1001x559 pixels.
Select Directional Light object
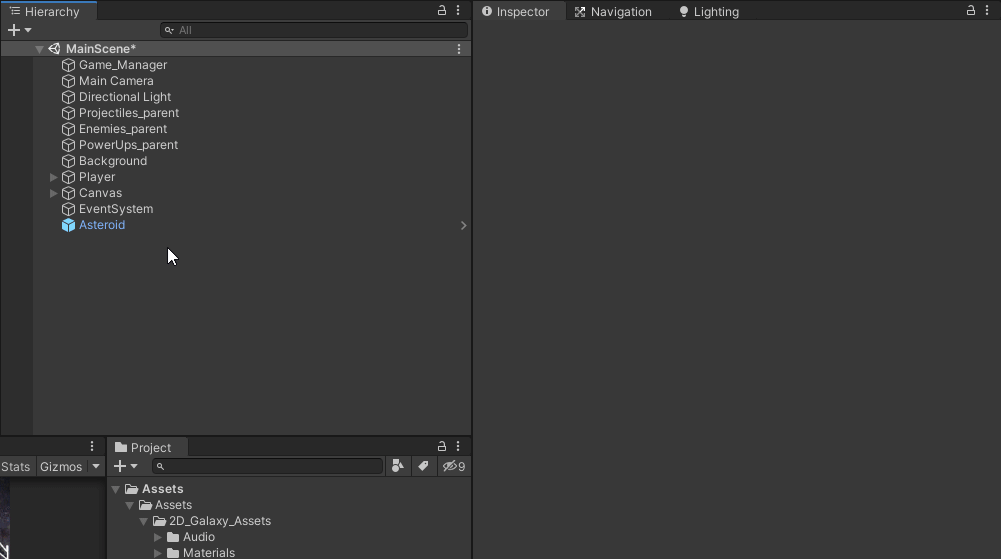[x=124, y=97]
